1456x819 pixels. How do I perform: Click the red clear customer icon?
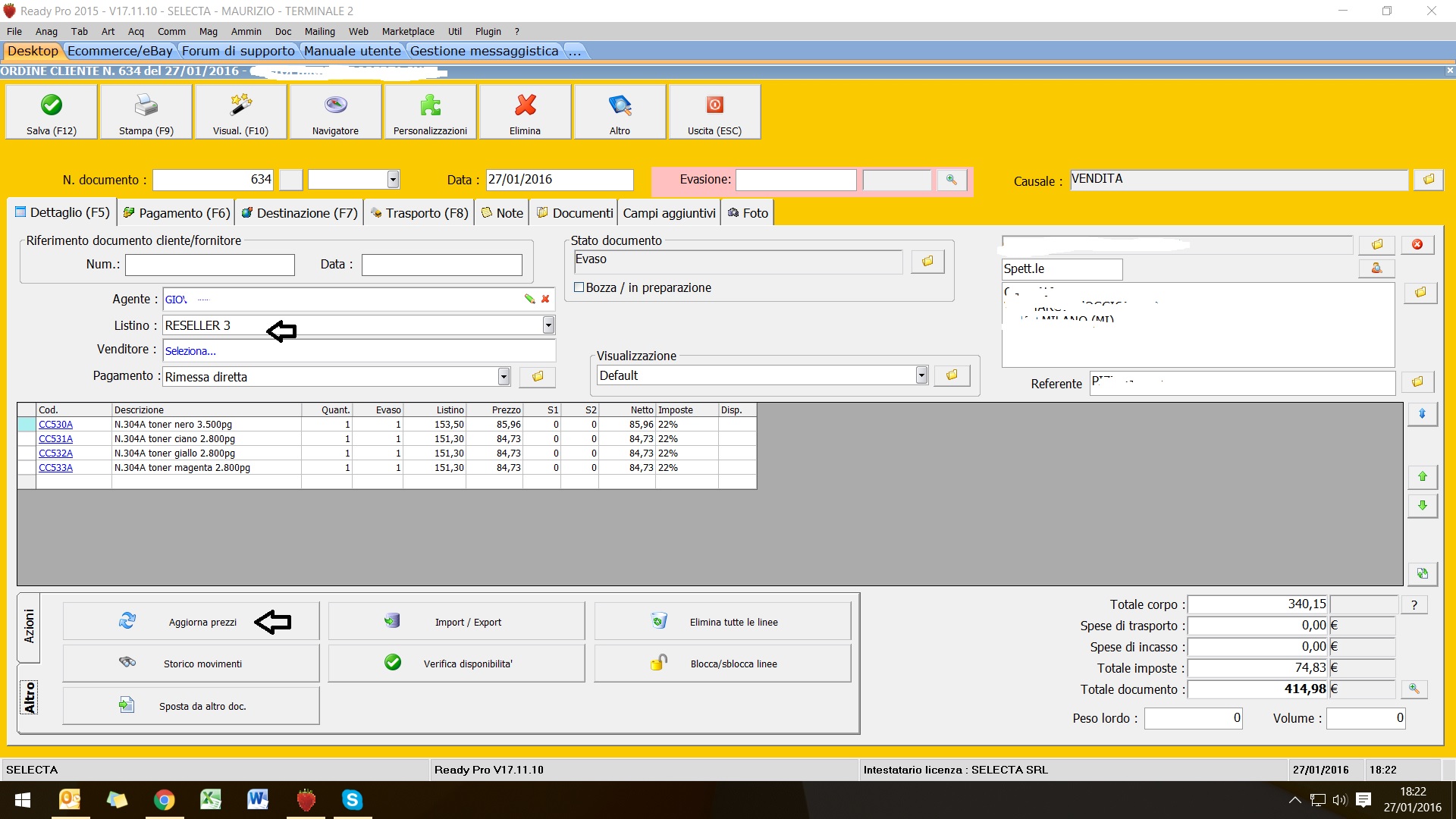1417,244
